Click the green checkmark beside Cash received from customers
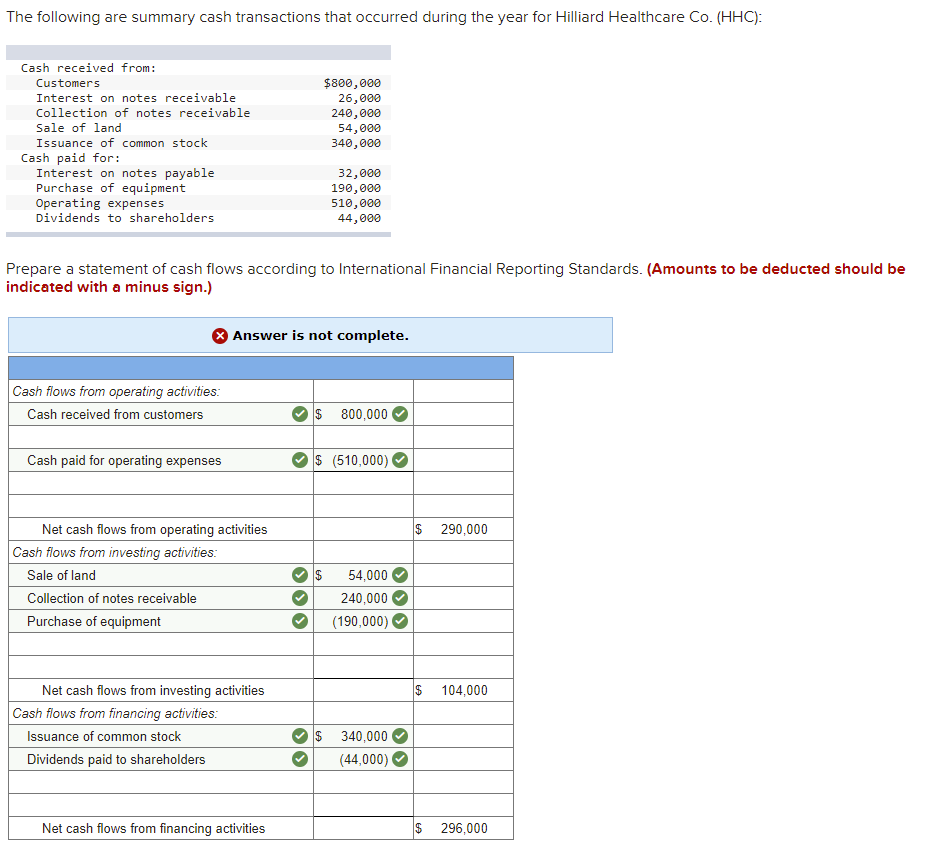Image resolution: width=949 pixels, height=858 pixels. (299, 414)
